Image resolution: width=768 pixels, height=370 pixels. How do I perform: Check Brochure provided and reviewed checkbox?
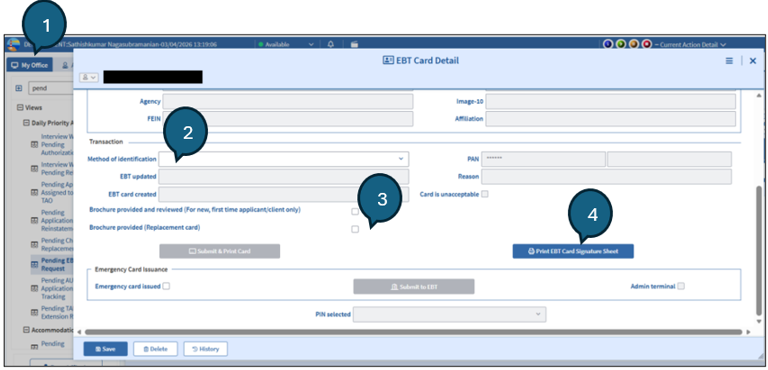(x=355, y=211)
